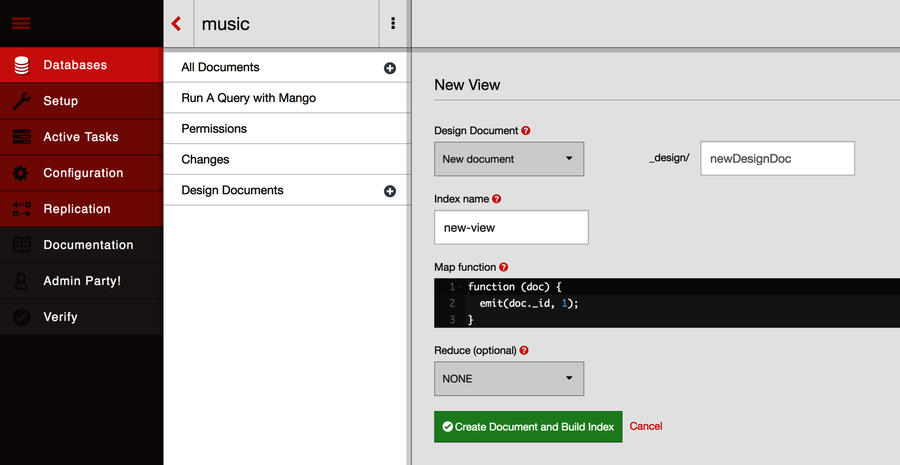Click help icon next to Index name
The image size is (900, 465).
(496, 199)
